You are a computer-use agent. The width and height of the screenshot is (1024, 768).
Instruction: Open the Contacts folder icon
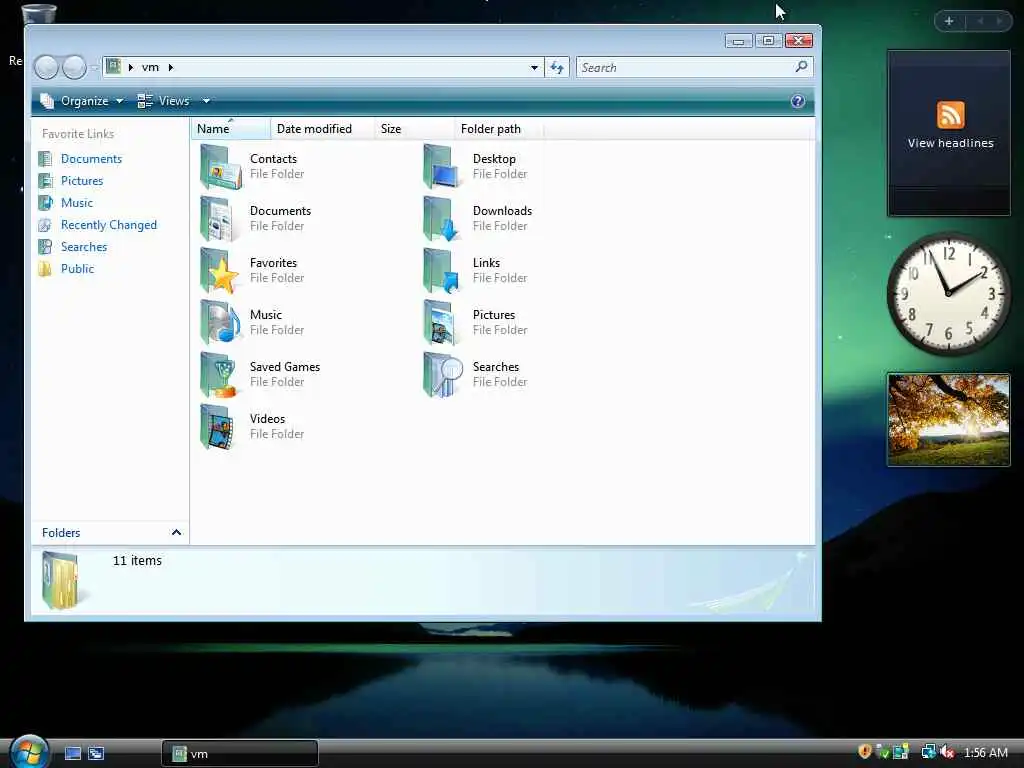(x=221, y=167)
